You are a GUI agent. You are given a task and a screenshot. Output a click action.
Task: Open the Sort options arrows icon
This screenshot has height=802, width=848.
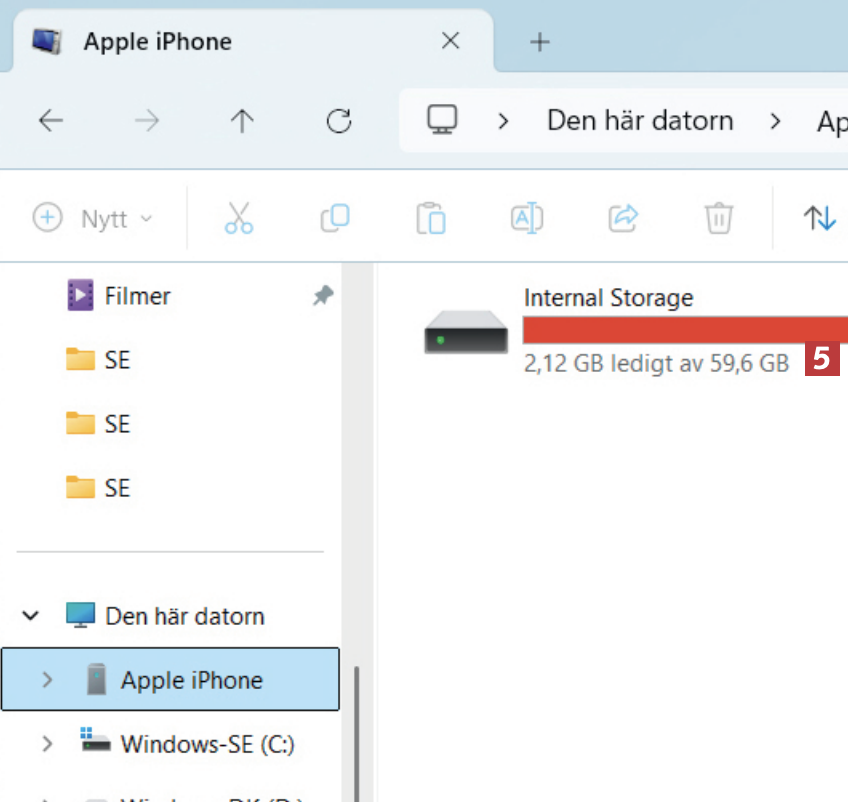coord(820,218)
